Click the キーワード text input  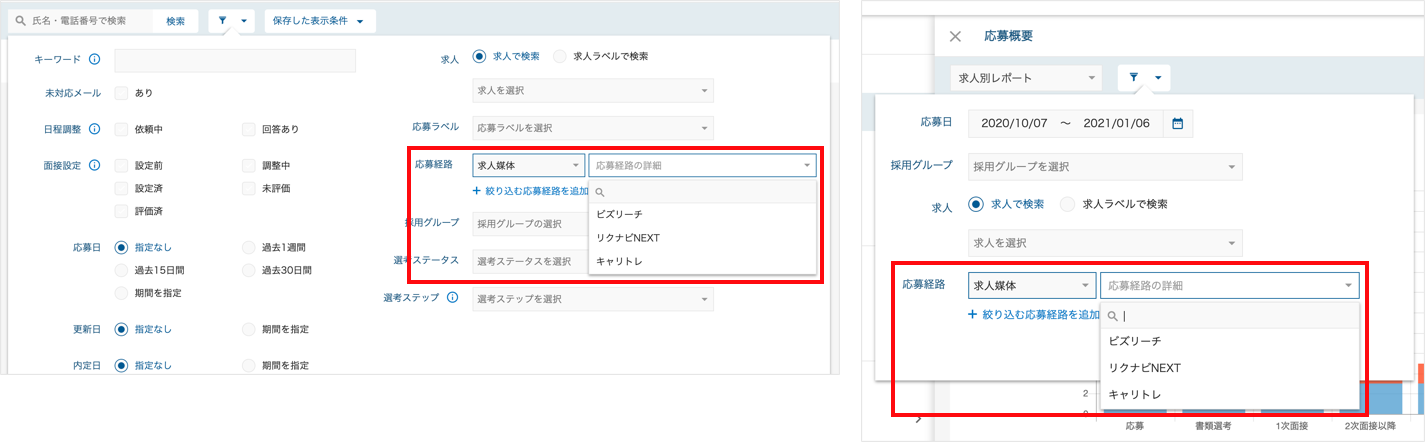pos(235,60)
